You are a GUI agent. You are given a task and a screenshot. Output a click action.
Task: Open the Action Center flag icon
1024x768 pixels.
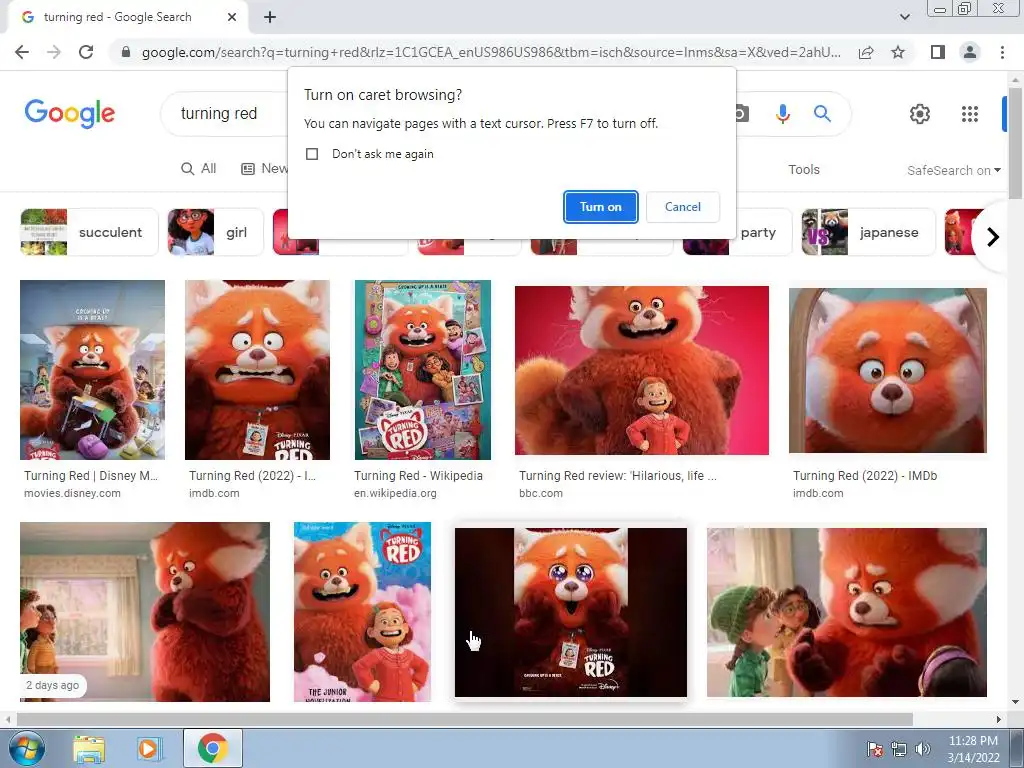point(875,749)
